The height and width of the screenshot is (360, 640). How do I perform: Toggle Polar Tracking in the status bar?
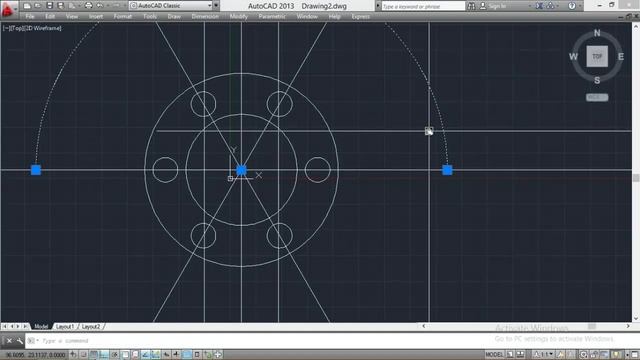pos(115,354)
